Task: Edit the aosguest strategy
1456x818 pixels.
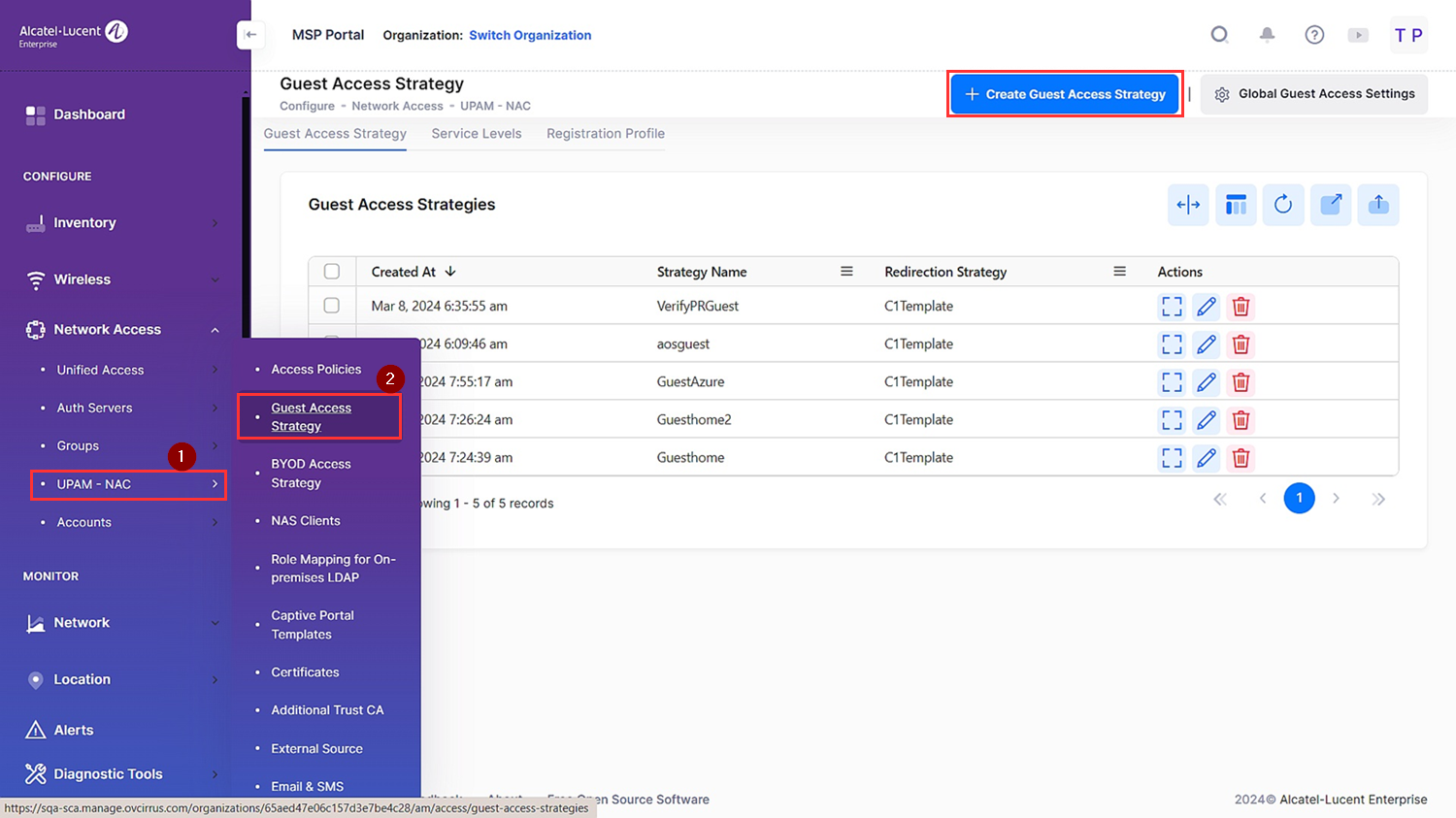Action: click(1207, 344)
